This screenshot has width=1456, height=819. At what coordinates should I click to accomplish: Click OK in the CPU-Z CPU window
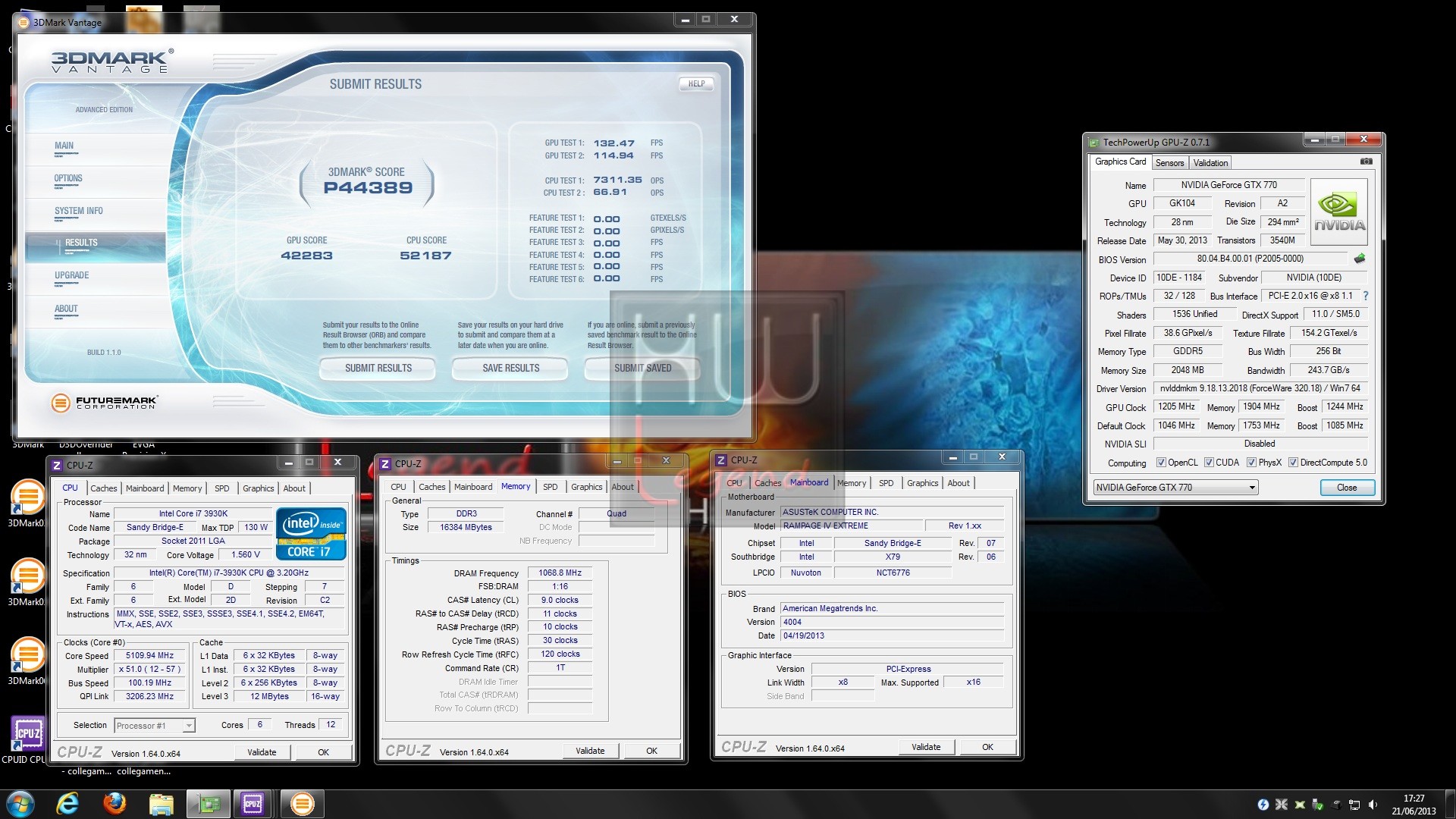[x=323, y=752]
